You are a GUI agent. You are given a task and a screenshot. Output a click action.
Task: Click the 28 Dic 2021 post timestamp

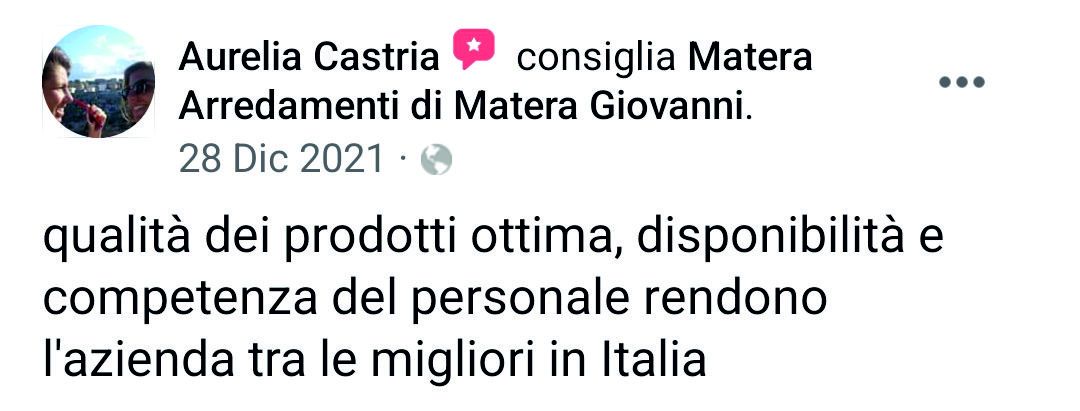tap(281, 160)
